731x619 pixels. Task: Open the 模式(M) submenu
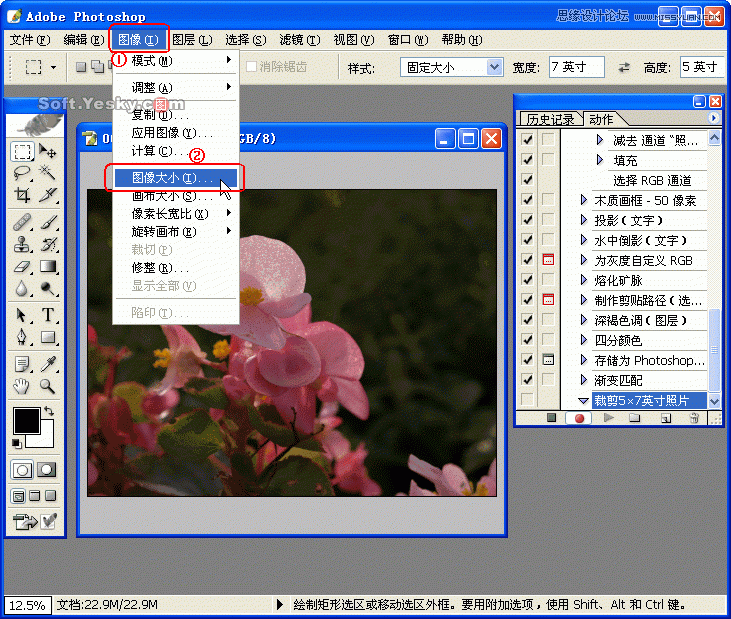point(176,61)
